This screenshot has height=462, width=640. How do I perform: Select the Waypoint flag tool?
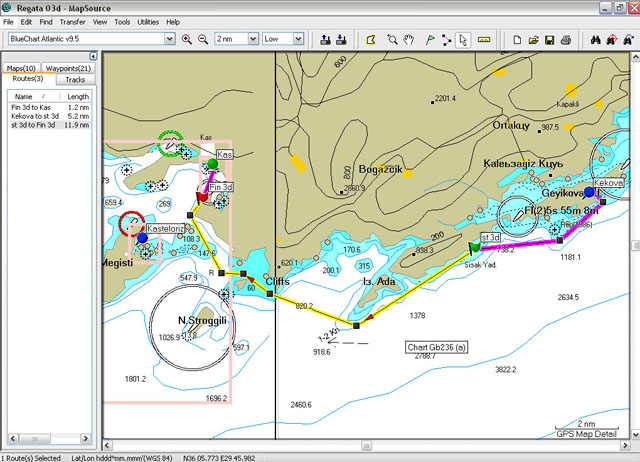(430, 40)
